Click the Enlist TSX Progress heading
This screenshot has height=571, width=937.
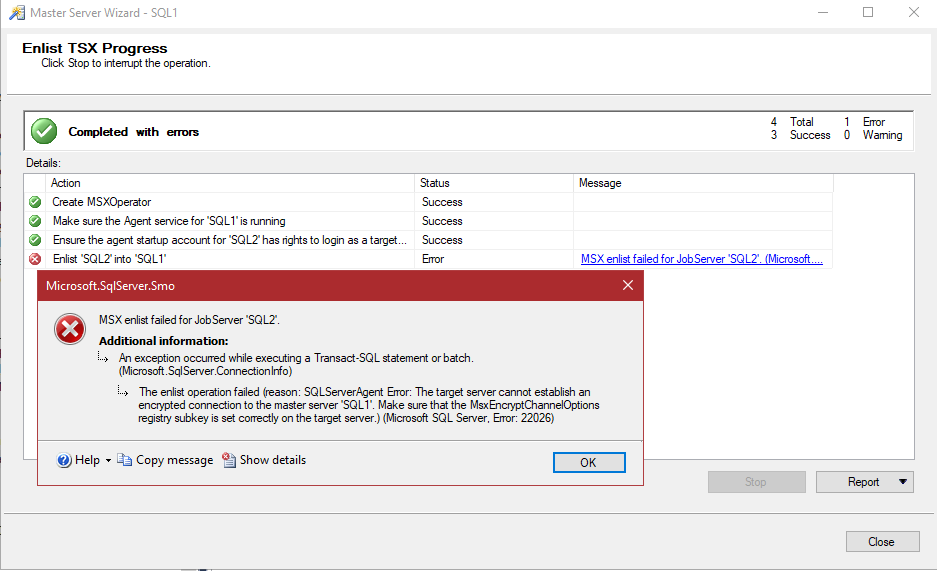pos(94,48)
